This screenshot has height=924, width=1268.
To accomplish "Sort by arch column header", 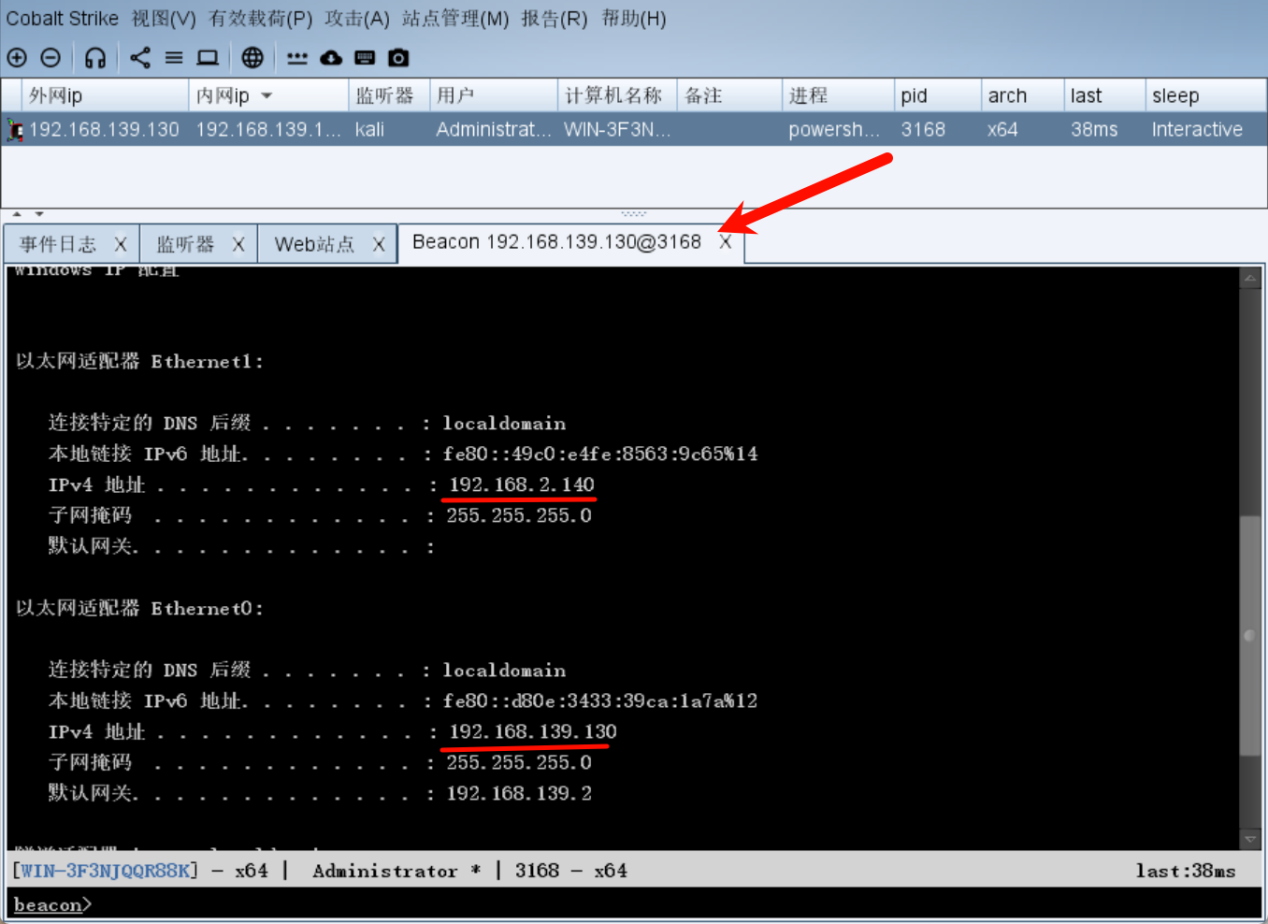I will tap(1022, 96).
